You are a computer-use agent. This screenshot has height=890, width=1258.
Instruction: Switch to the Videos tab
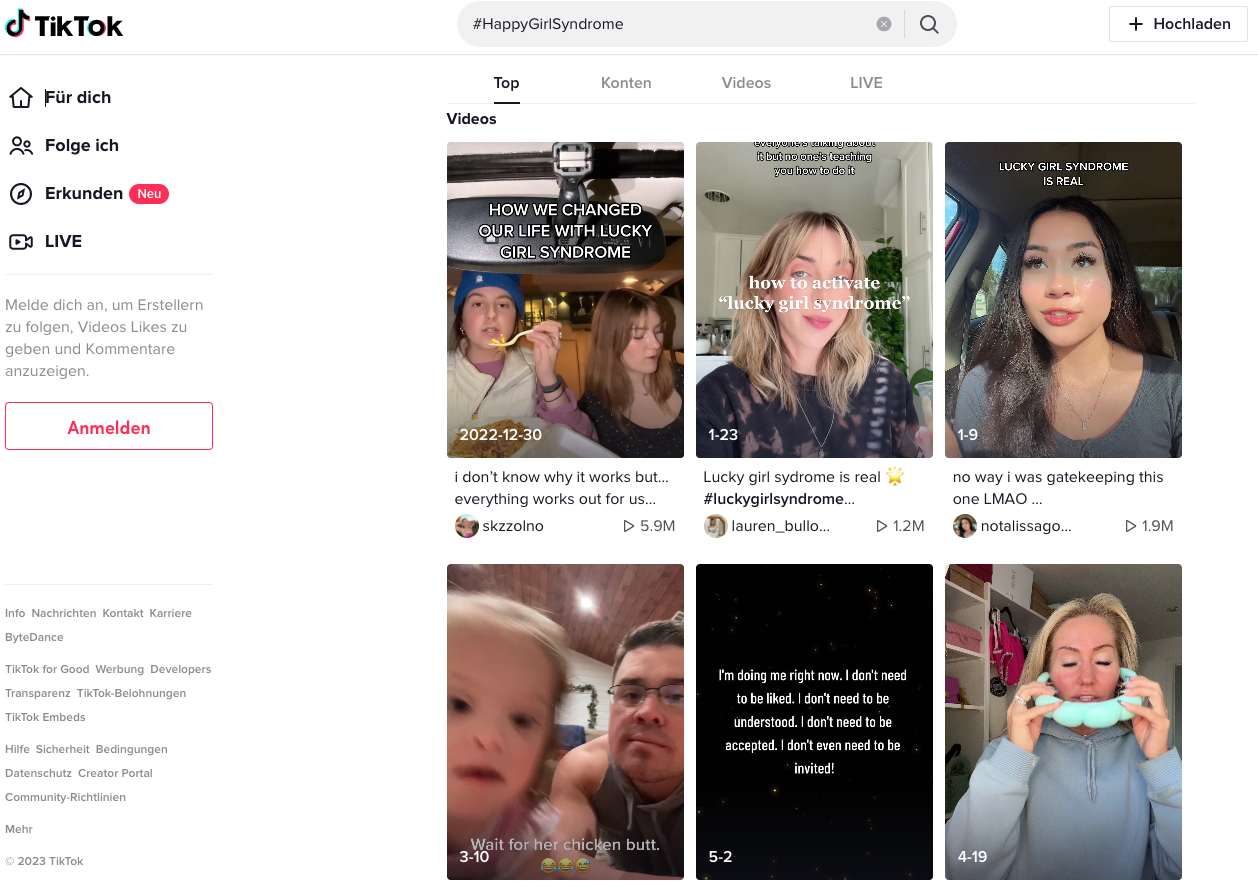click(x=746, y=83)
